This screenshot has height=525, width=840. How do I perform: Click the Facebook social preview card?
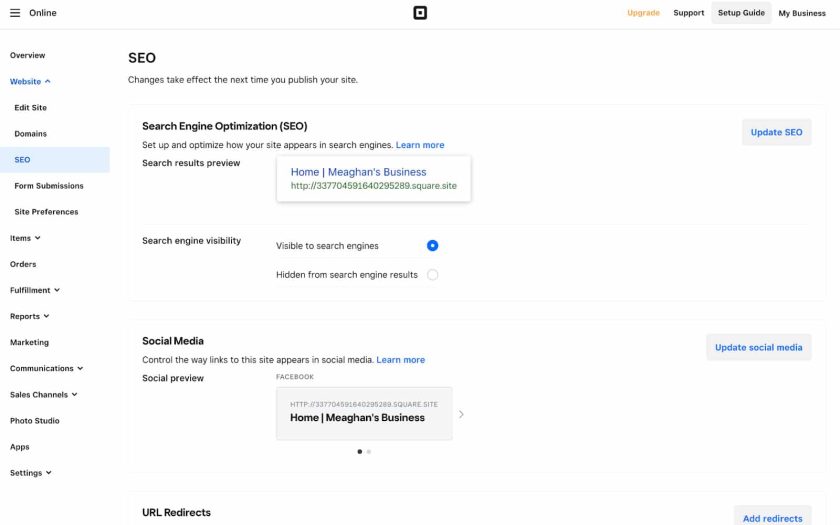tap(364, 414)
